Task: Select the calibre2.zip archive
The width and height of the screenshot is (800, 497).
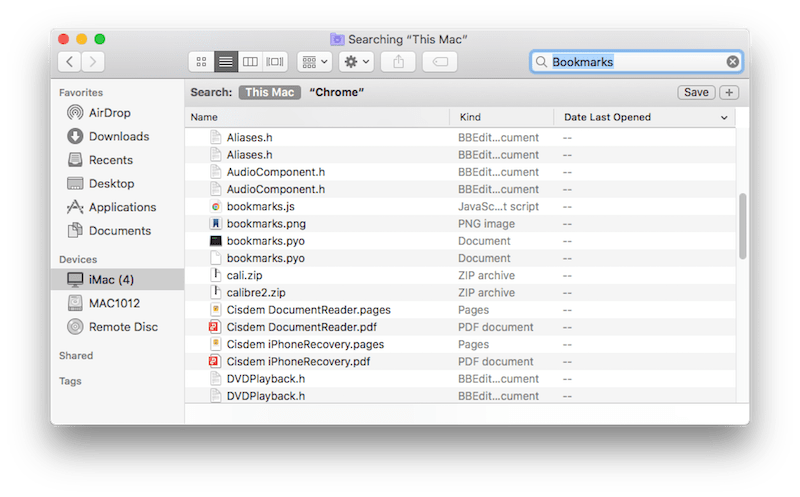Action: 460,293
